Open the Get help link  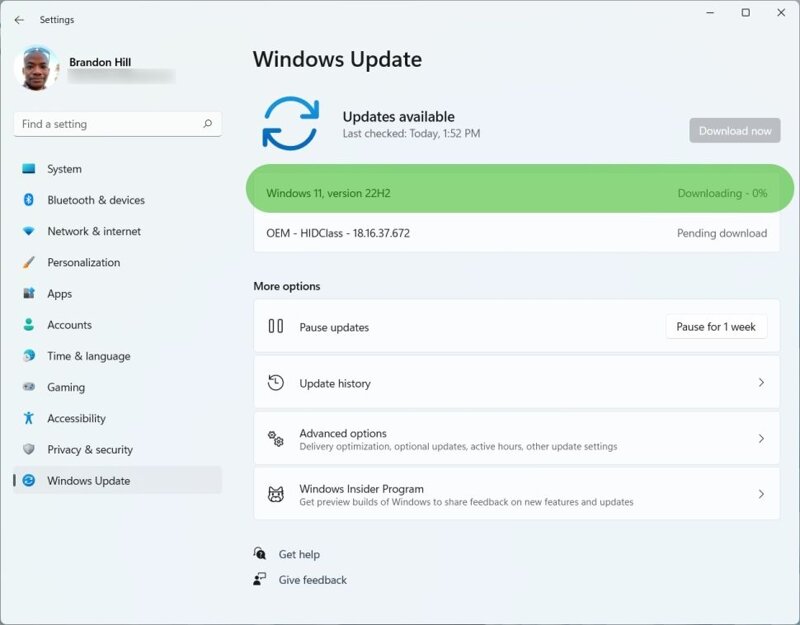299,554
